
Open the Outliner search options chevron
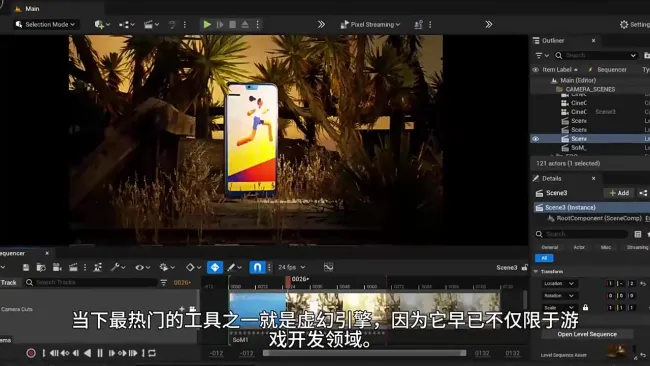pyautogui.click(x=633, y=55)
